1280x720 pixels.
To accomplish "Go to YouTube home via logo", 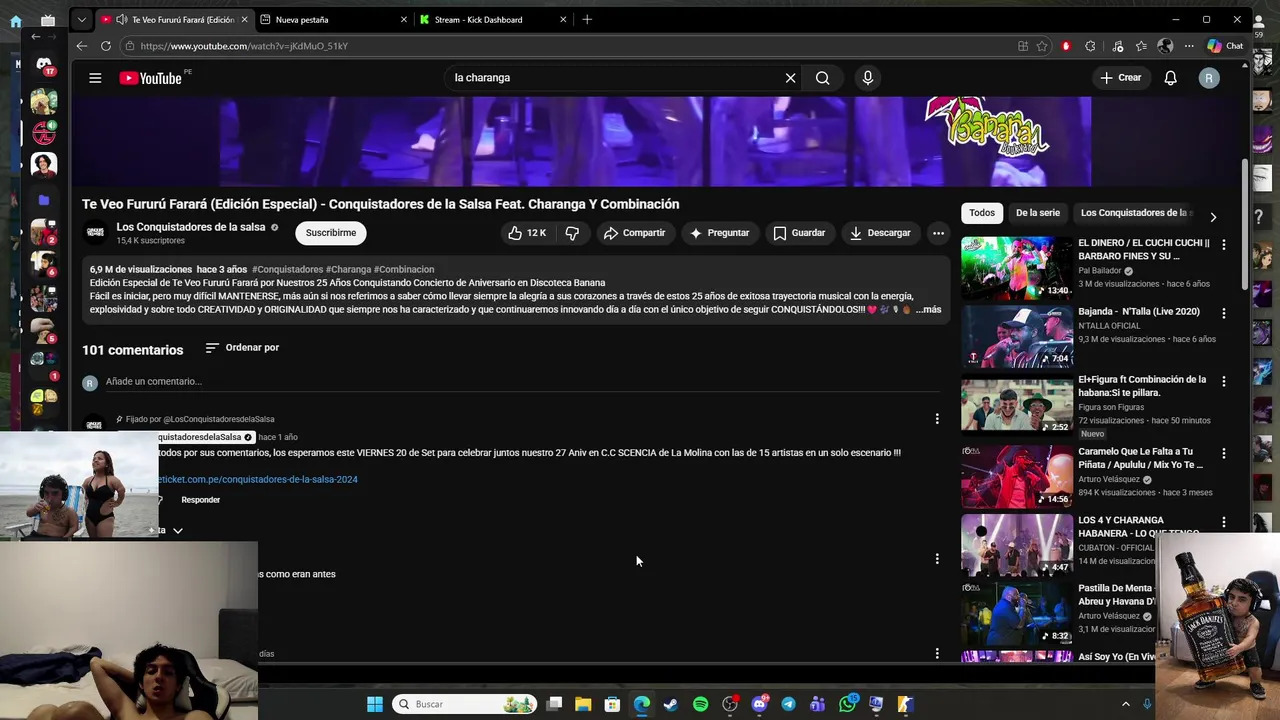I will pyautogui.click(x=151, y=78).
